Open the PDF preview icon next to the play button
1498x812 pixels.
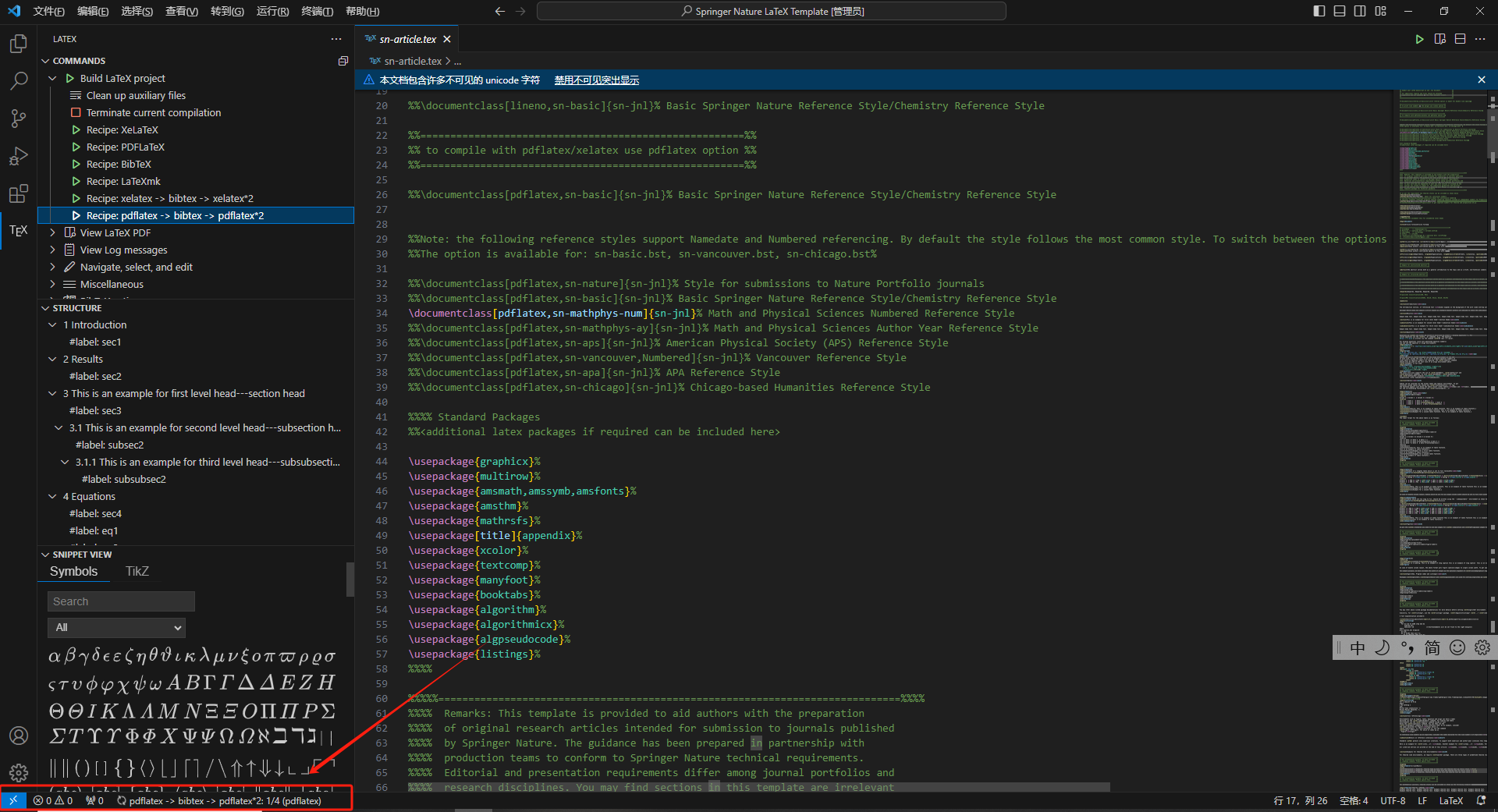pos(1439,38)
